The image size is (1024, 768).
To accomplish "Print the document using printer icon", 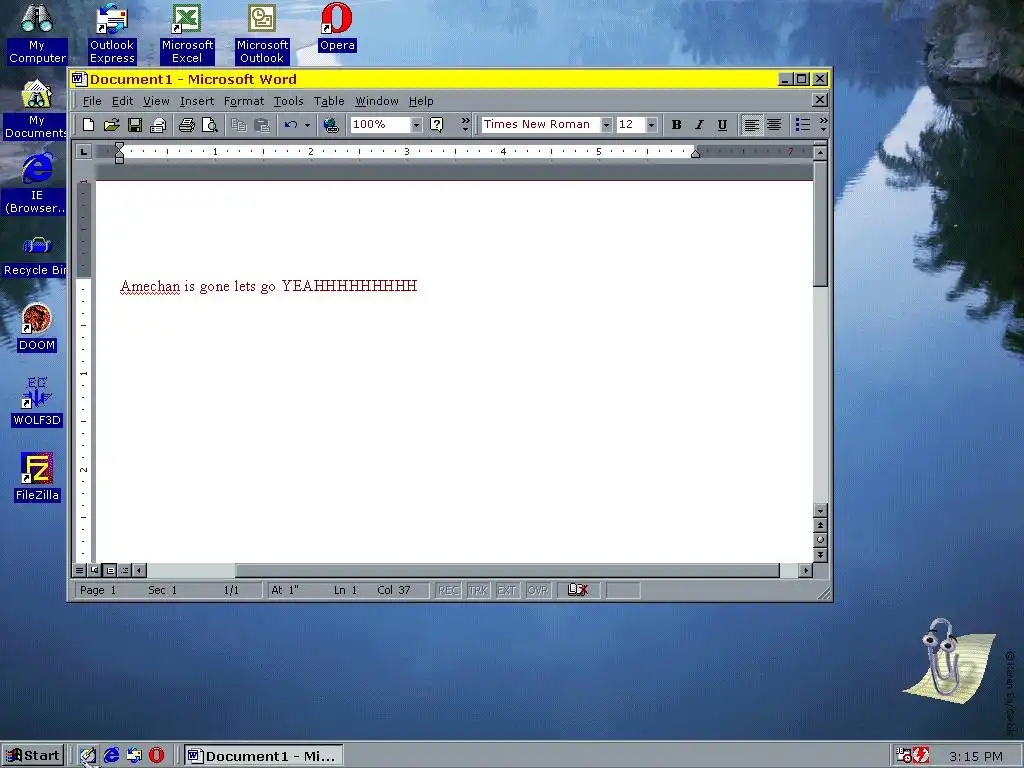I will tap(187, 125).
